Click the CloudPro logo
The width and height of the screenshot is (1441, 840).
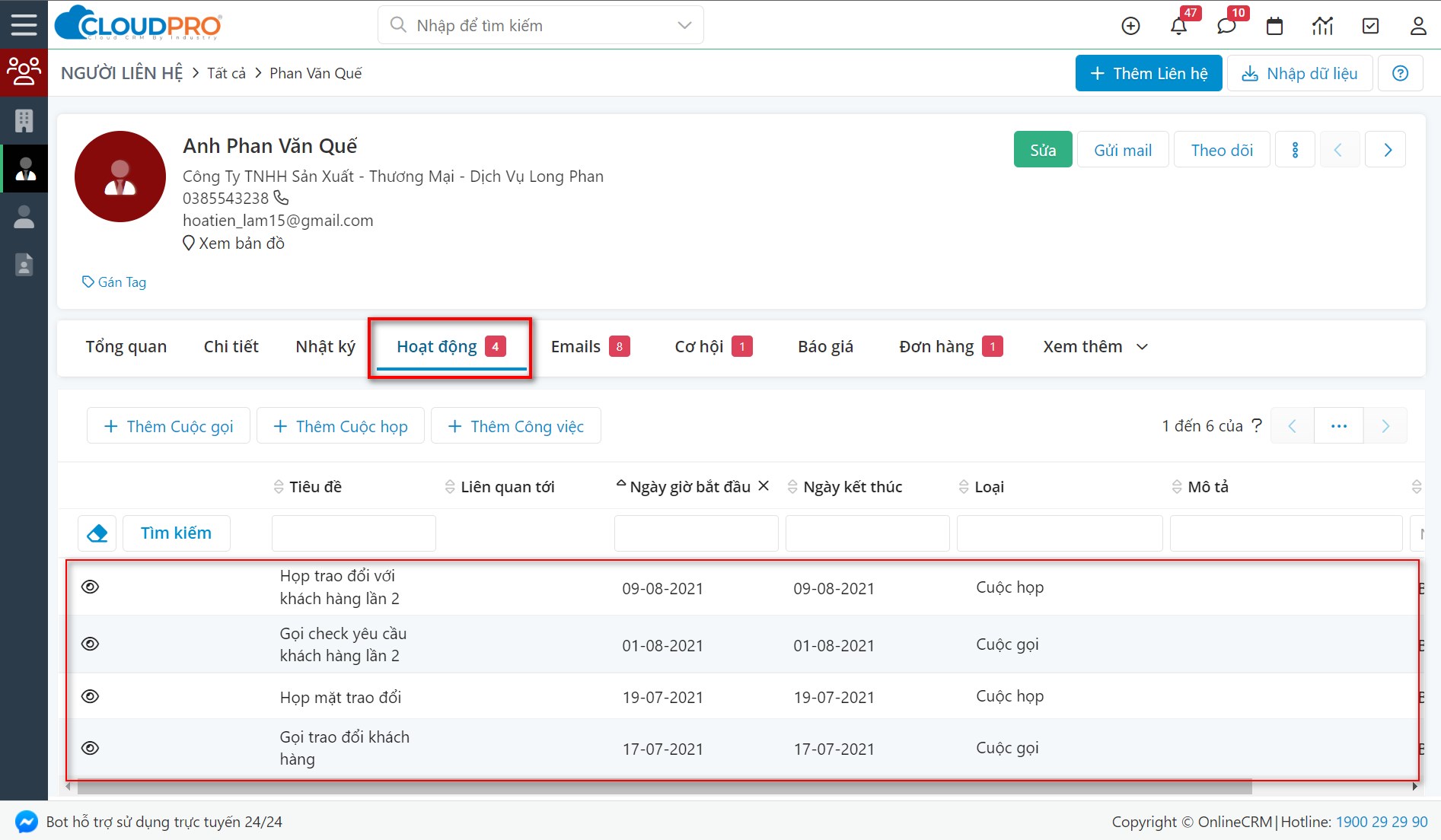click(x=139, y=24)
